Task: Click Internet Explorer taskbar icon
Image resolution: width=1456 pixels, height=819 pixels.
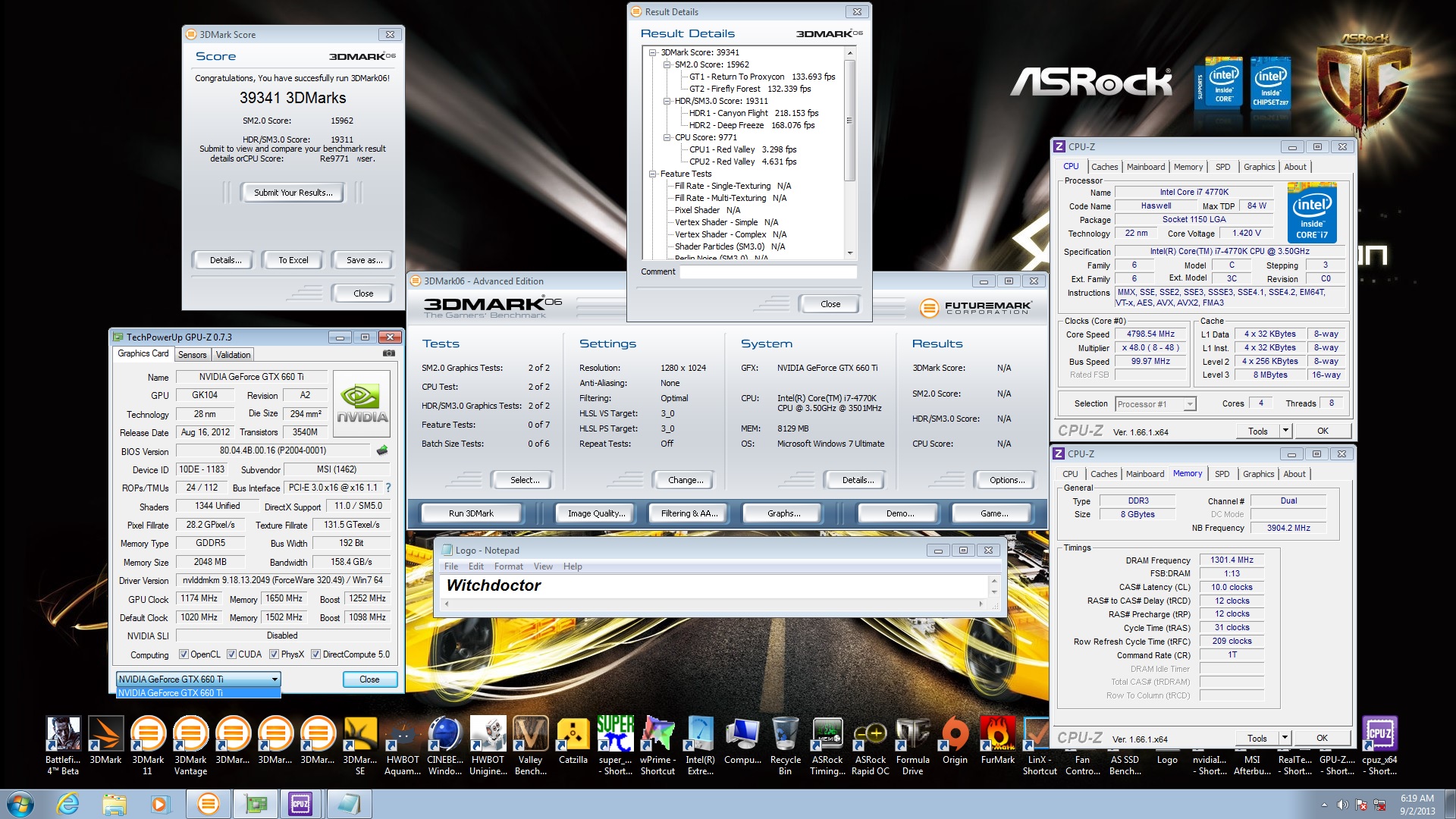Action: coord(68,804)
